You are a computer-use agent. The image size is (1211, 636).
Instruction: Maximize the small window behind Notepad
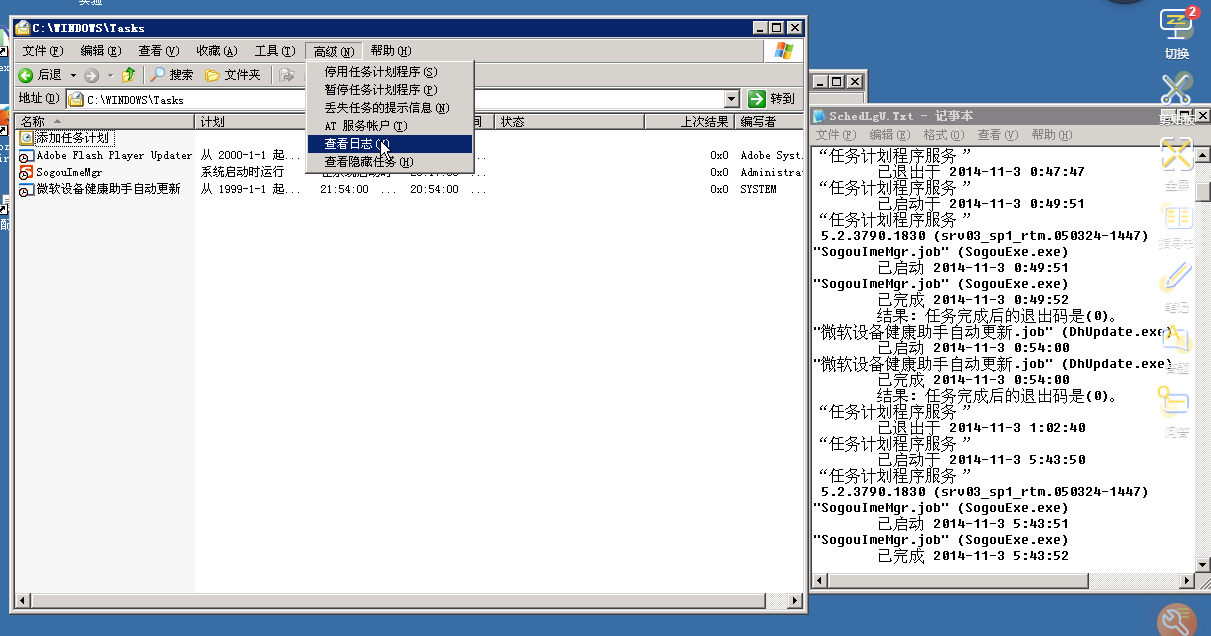pos(838,82)
